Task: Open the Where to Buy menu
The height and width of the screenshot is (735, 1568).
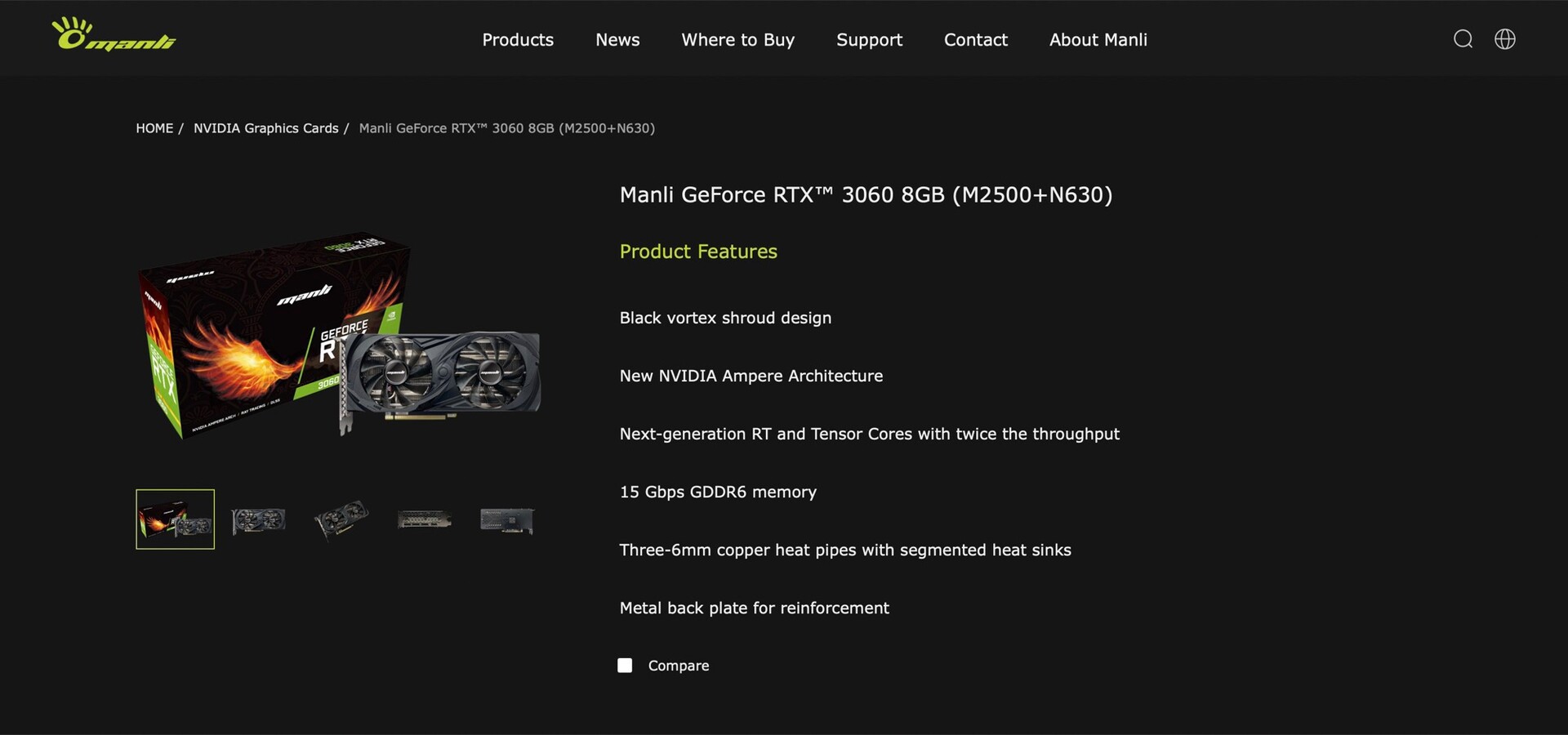Action: pos(737,40)
